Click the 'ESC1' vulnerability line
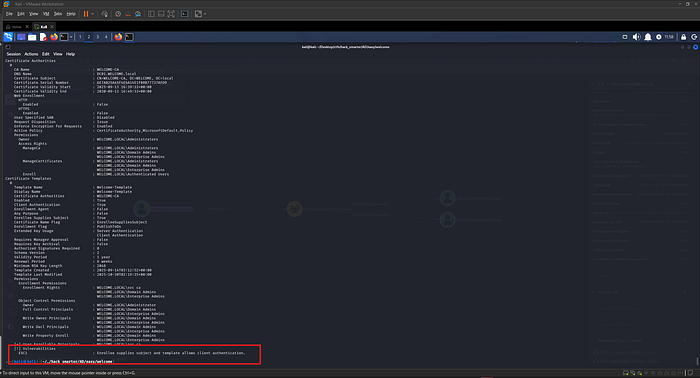Viewport: 700px width, 378px height. (x=131, y=353)
